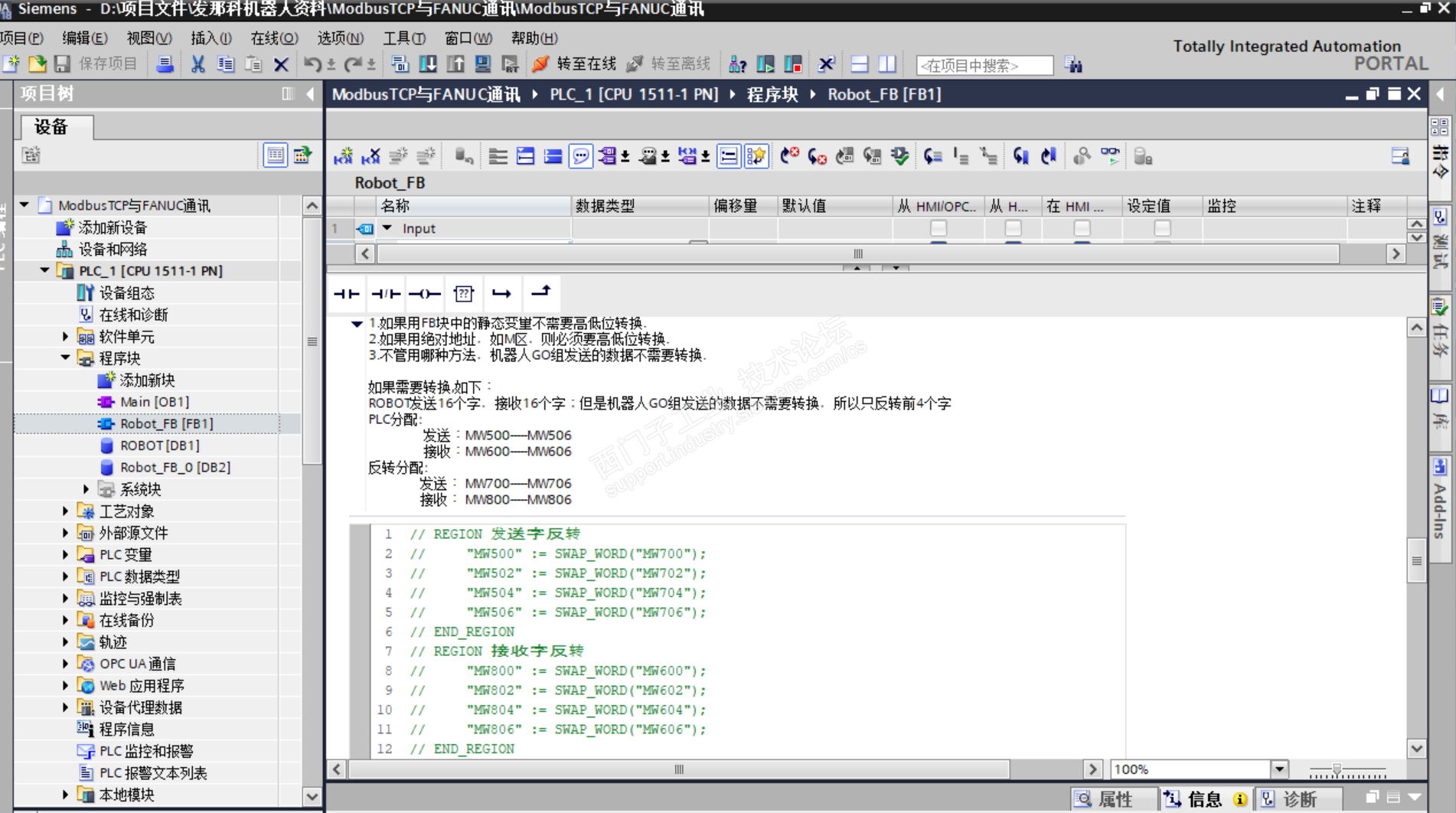Insert a normally closed contact

[x=385, y=293]
